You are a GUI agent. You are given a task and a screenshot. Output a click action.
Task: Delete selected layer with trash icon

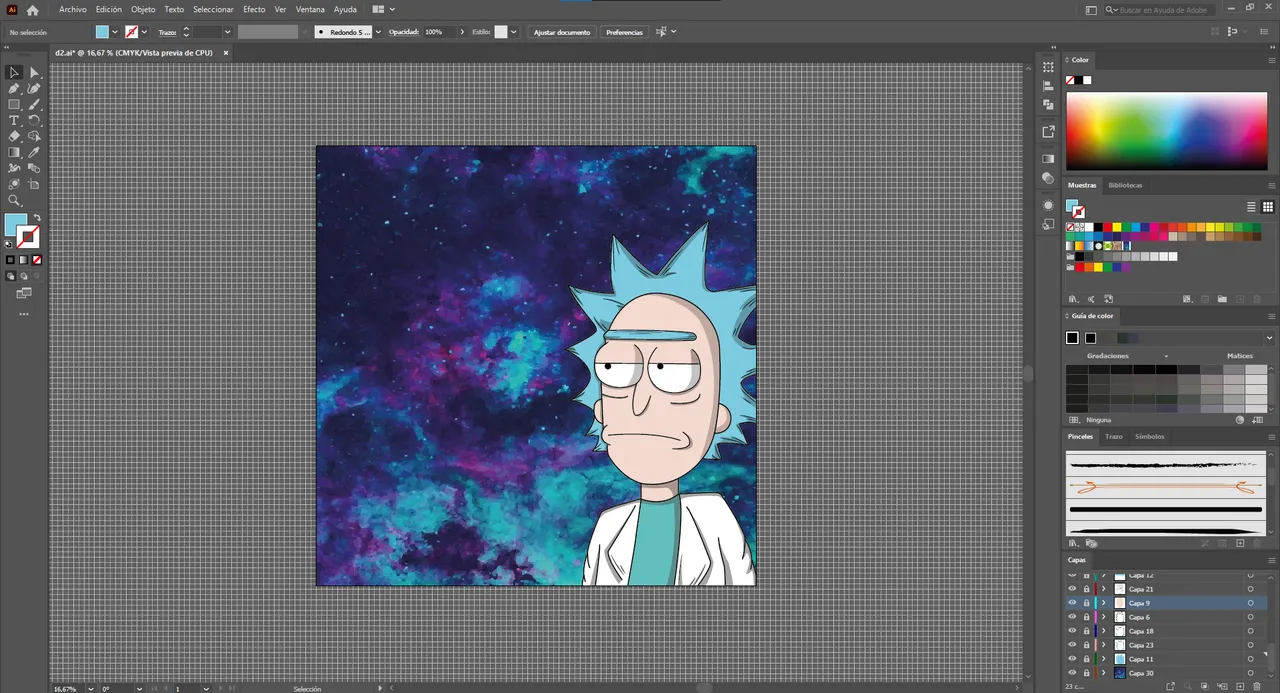coord(1257,686)
